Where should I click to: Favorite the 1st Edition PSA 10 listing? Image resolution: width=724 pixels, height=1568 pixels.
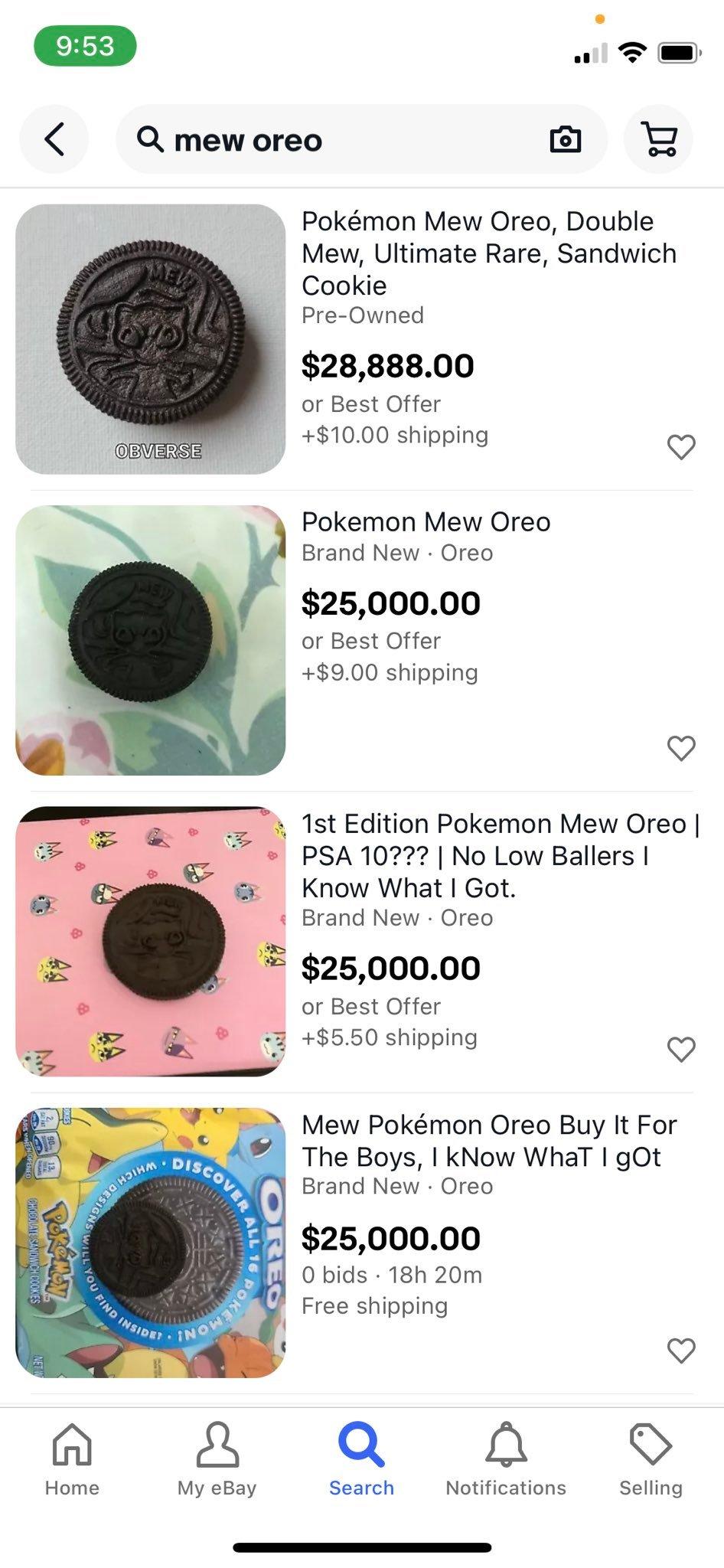tap(681, 1049)
